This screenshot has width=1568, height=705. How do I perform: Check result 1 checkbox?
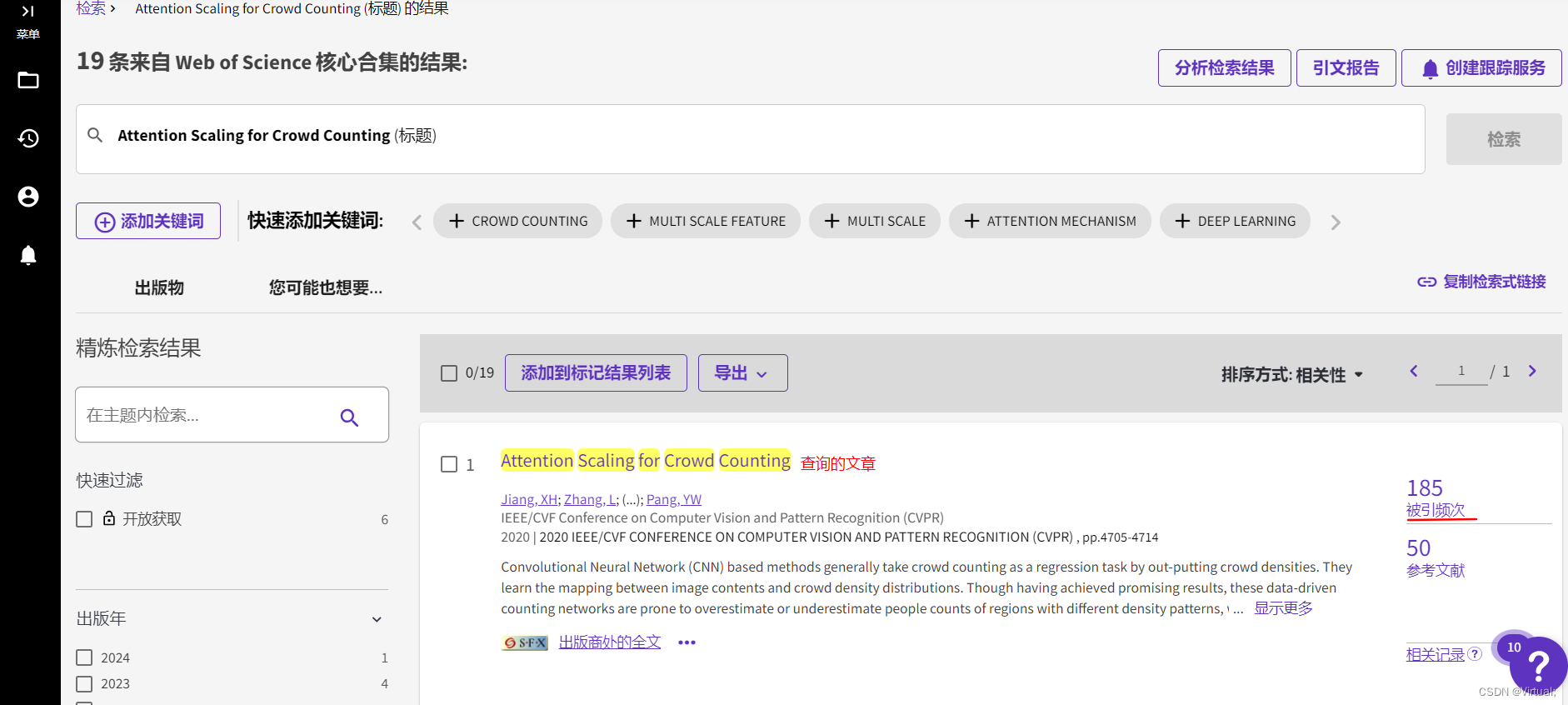click(449, 464)
